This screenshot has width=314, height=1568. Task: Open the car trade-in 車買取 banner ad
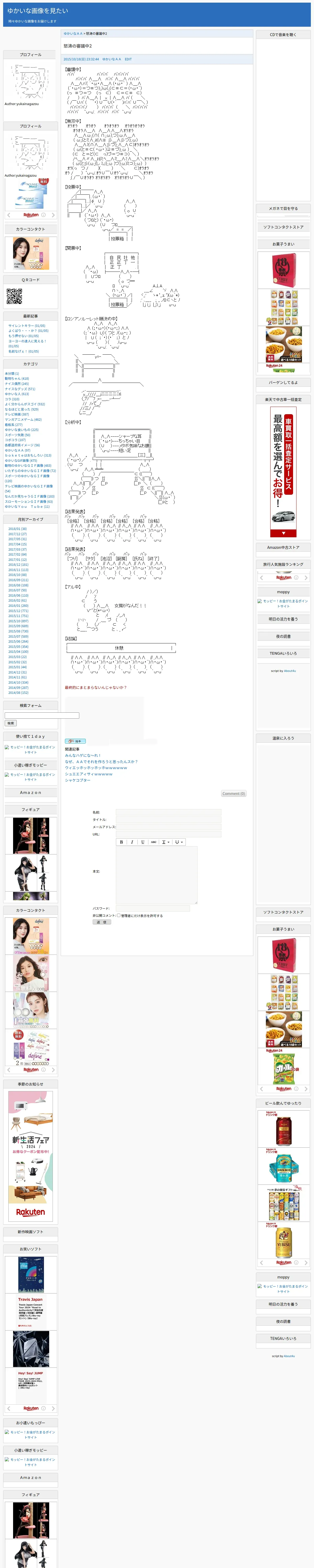(x=283, y=472)
